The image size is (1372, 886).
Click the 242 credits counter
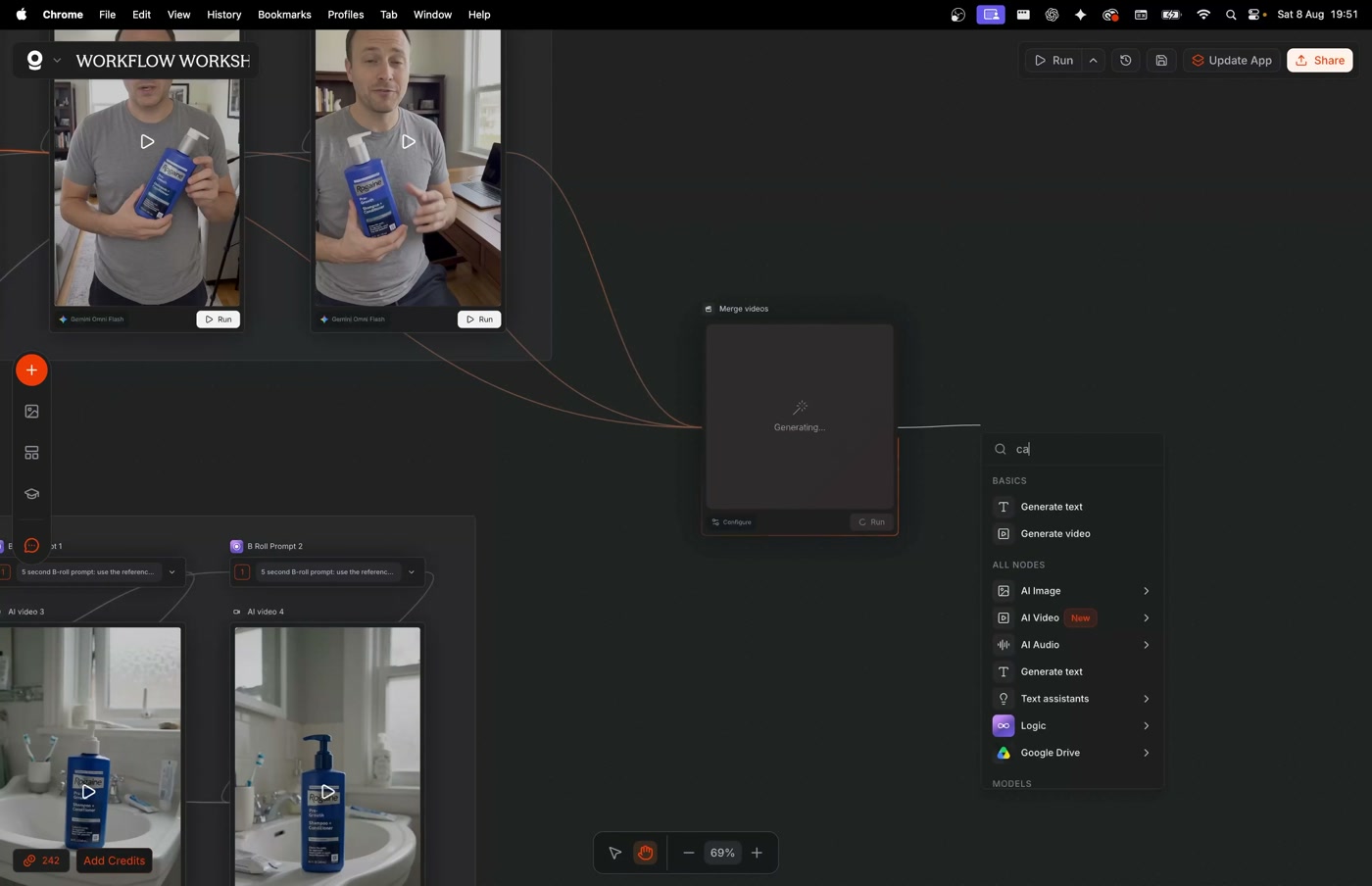(42, 861)
